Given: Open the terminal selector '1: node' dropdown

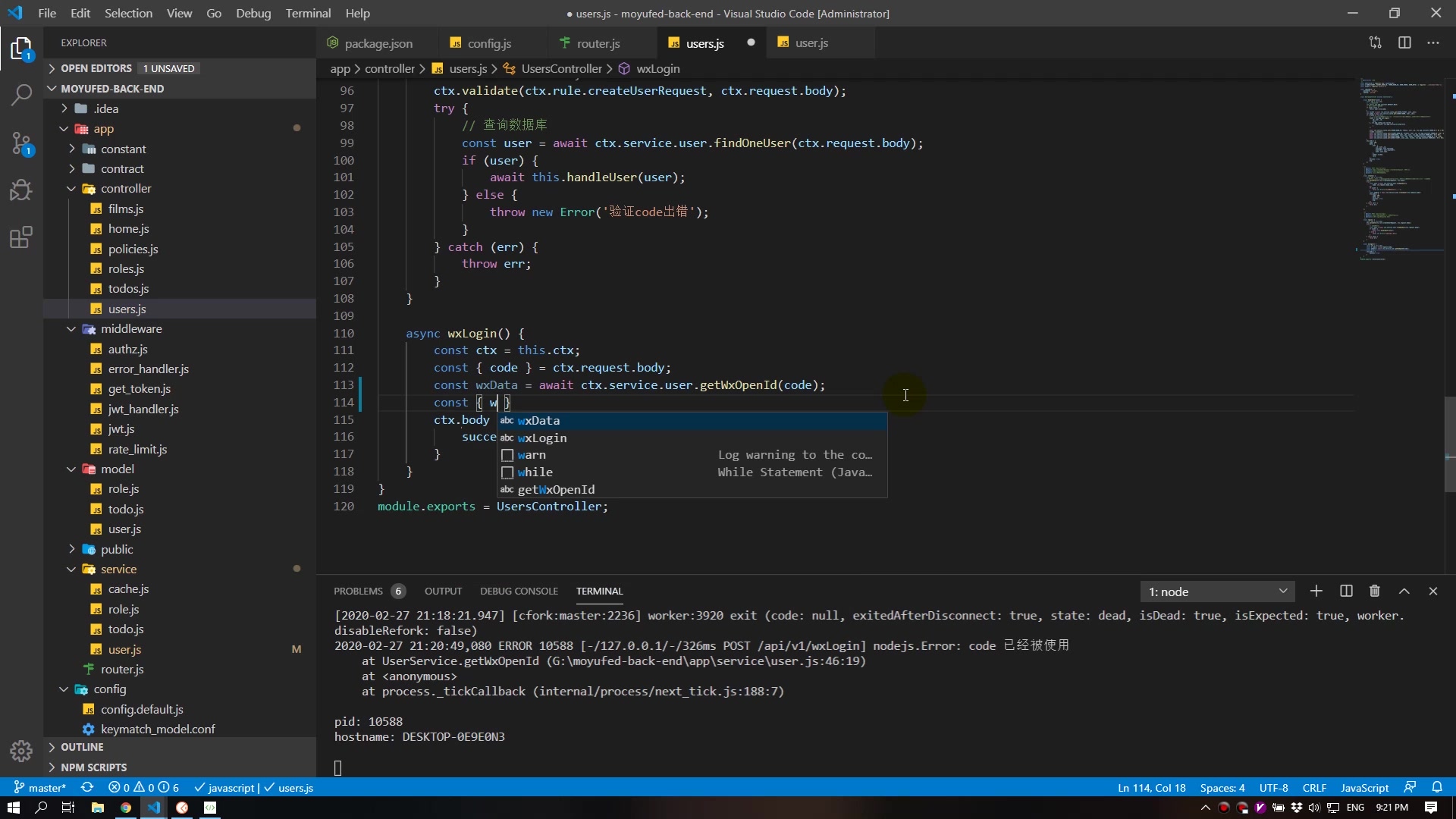Looking at the screenshot, I should pos(1217,591).
